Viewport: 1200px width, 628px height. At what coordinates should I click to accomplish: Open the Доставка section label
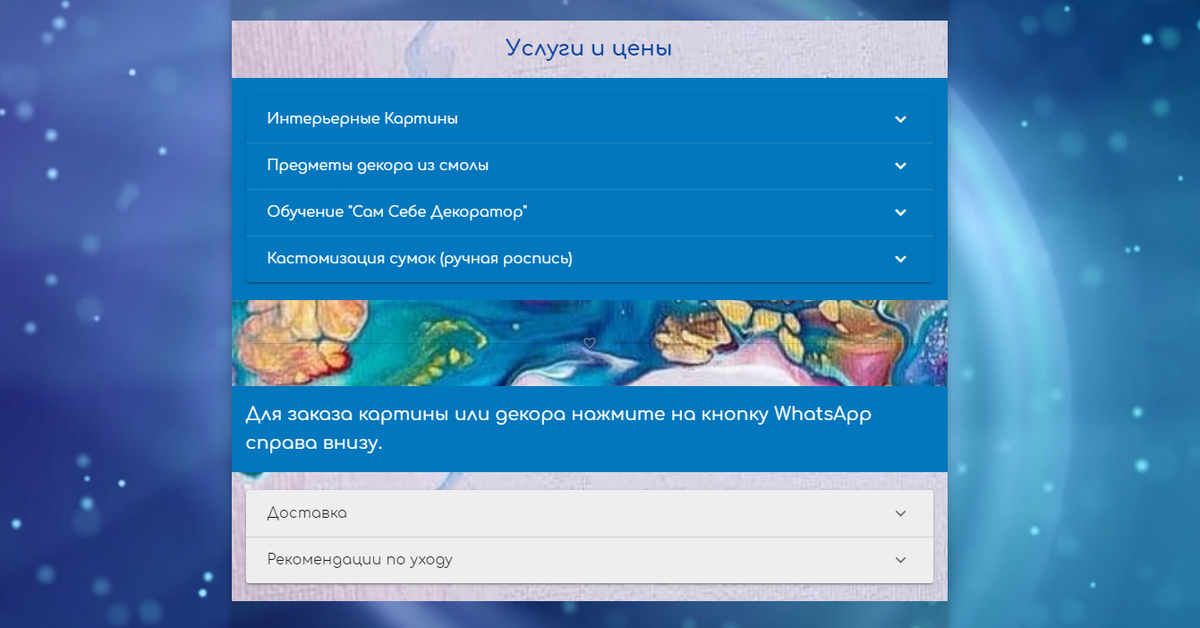[307, 513]
